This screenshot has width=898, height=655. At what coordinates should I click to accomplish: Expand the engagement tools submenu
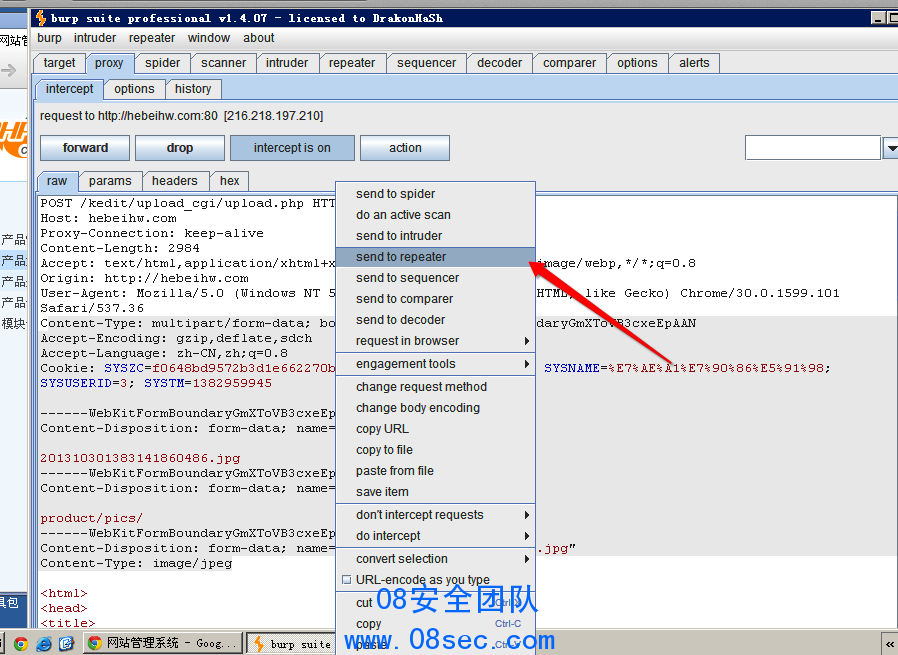435,364
